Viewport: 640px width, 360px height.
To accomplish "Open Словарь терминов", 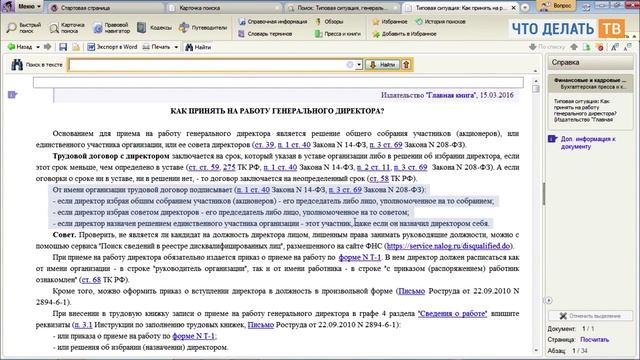I will pos(265,34).
